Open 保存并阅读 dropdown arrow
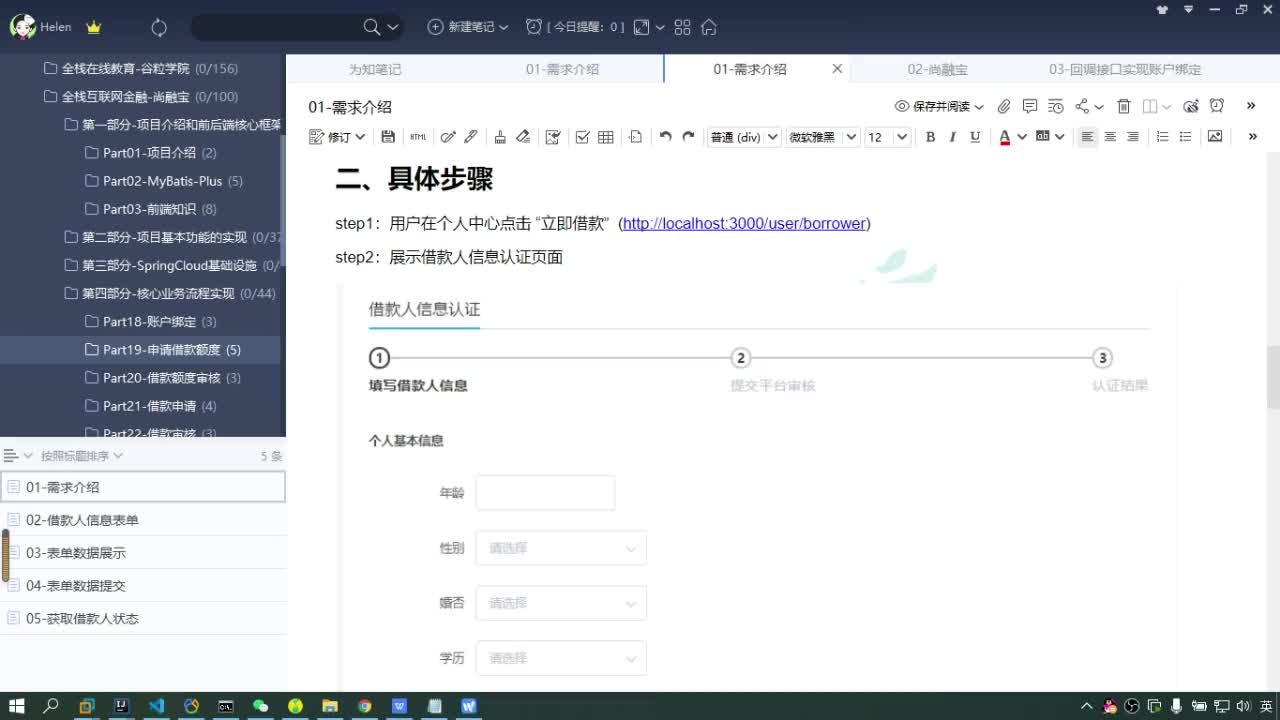The image size is (1280, 720). [x=979, y=106]
